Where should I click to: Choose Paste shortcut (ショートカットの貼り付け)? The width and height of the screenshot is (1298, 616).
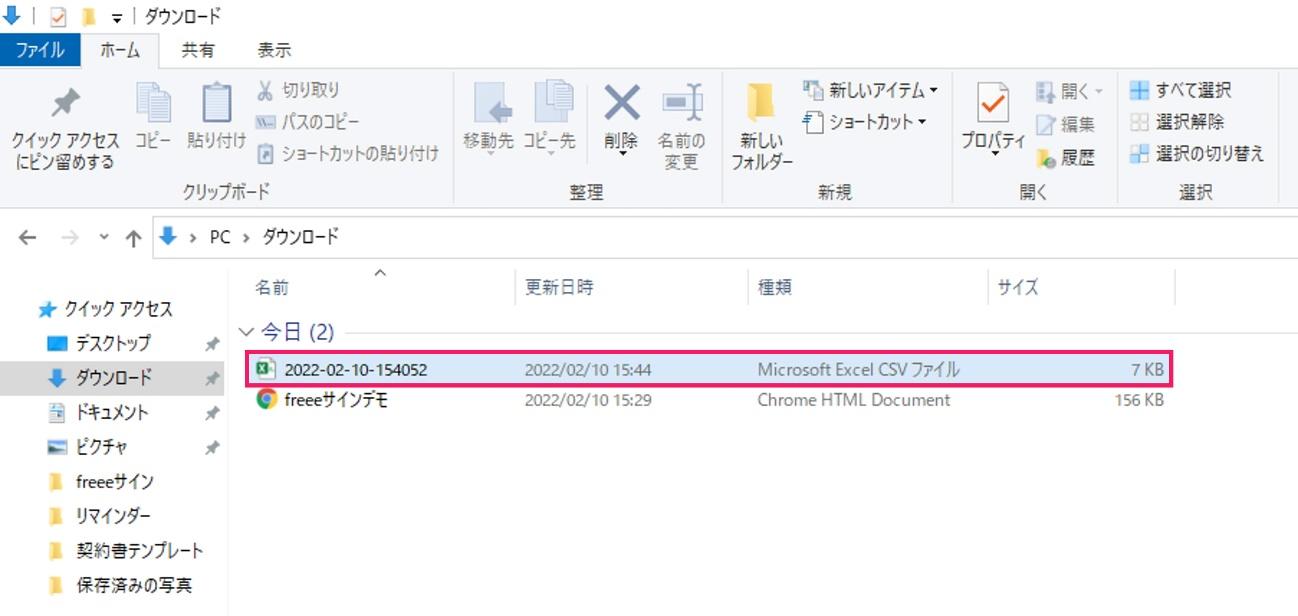coord(347,153)
